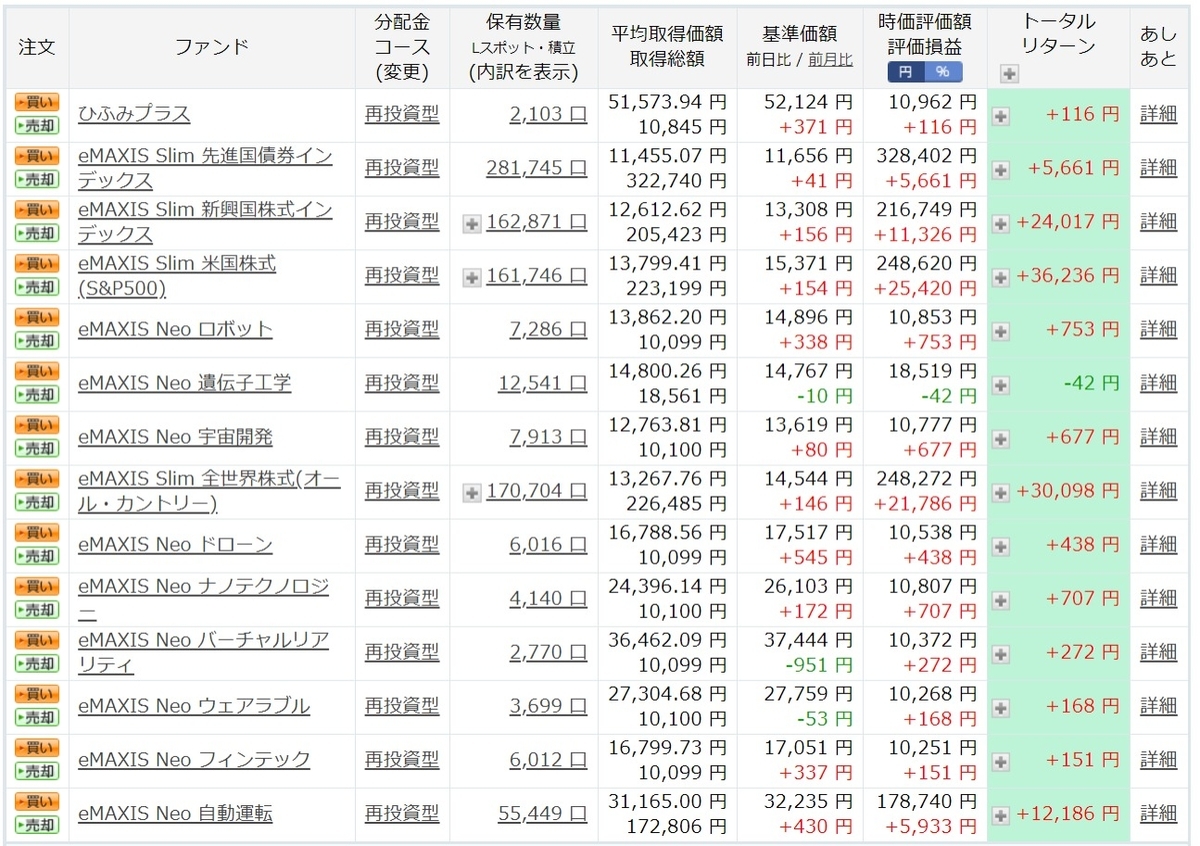Viewport: 1200px width, 846px height.
Task: Click 再投資型 for eMAXIS Neo ドローン
Action: (x=402, y=546)
